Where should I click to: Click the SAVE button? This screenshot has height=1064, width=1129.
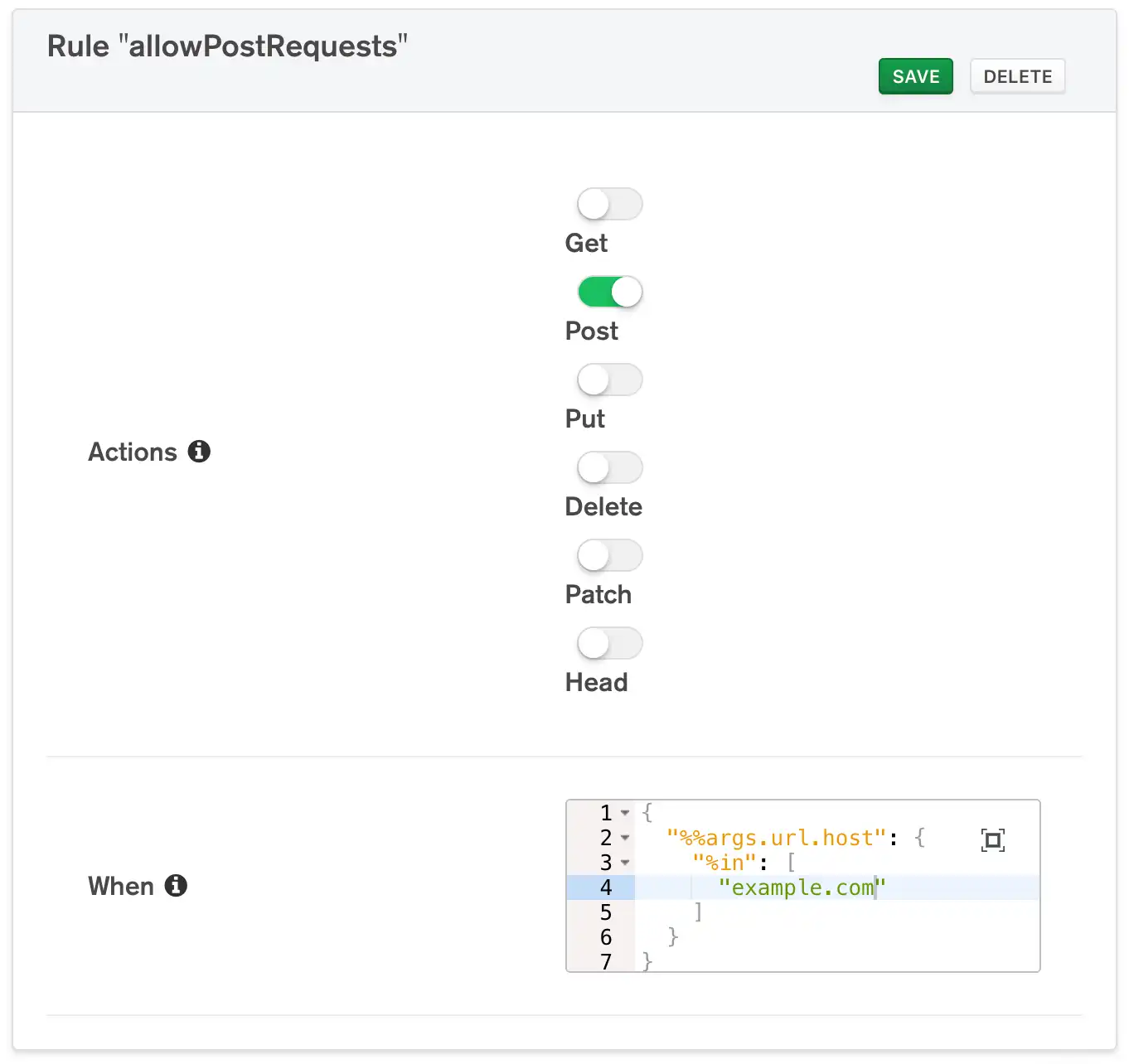[x=915, y=75]
